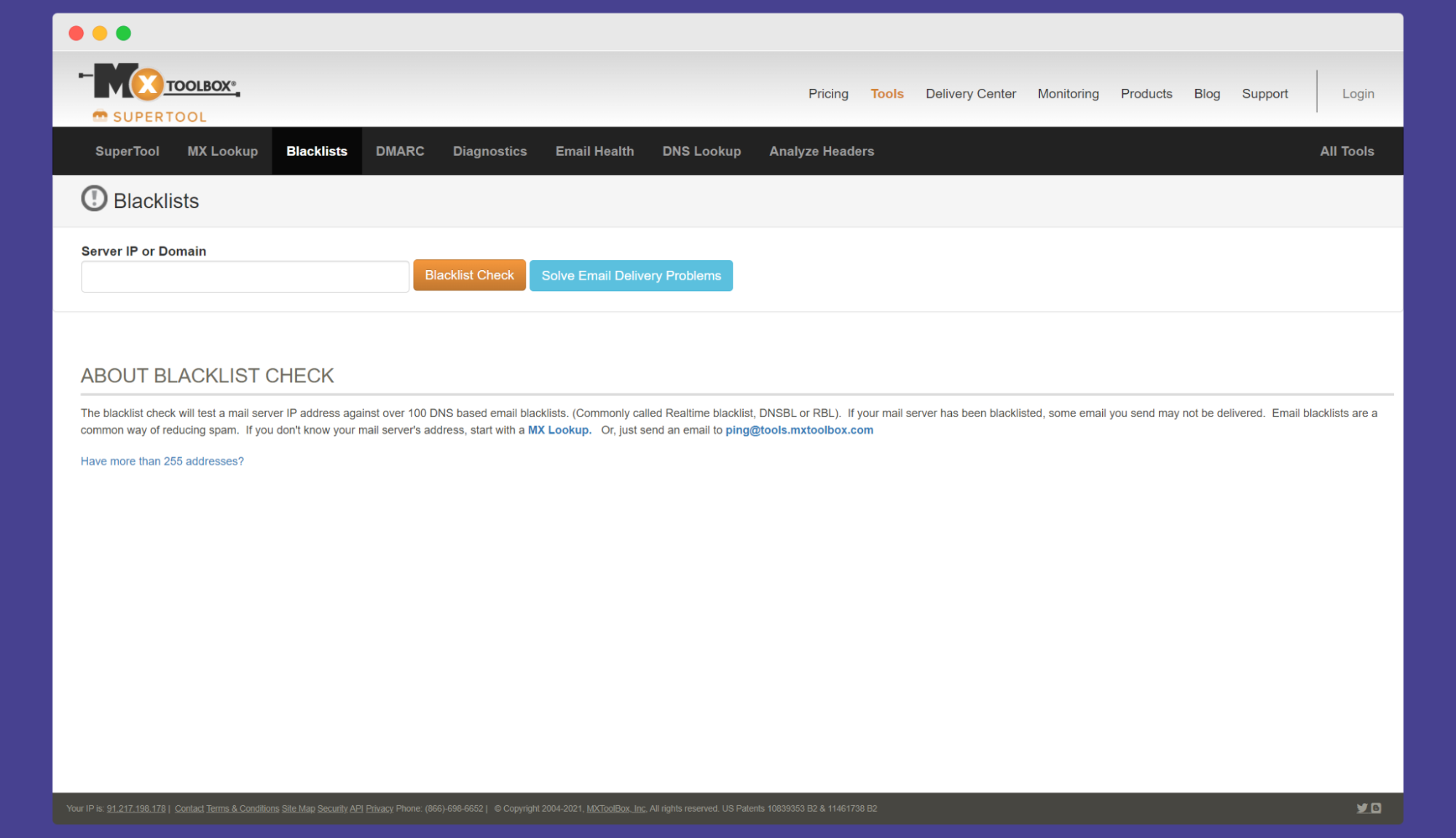This screenshot has height=838, width=1456.
Task: Click the Blacklist Check button
Action: 469,276
